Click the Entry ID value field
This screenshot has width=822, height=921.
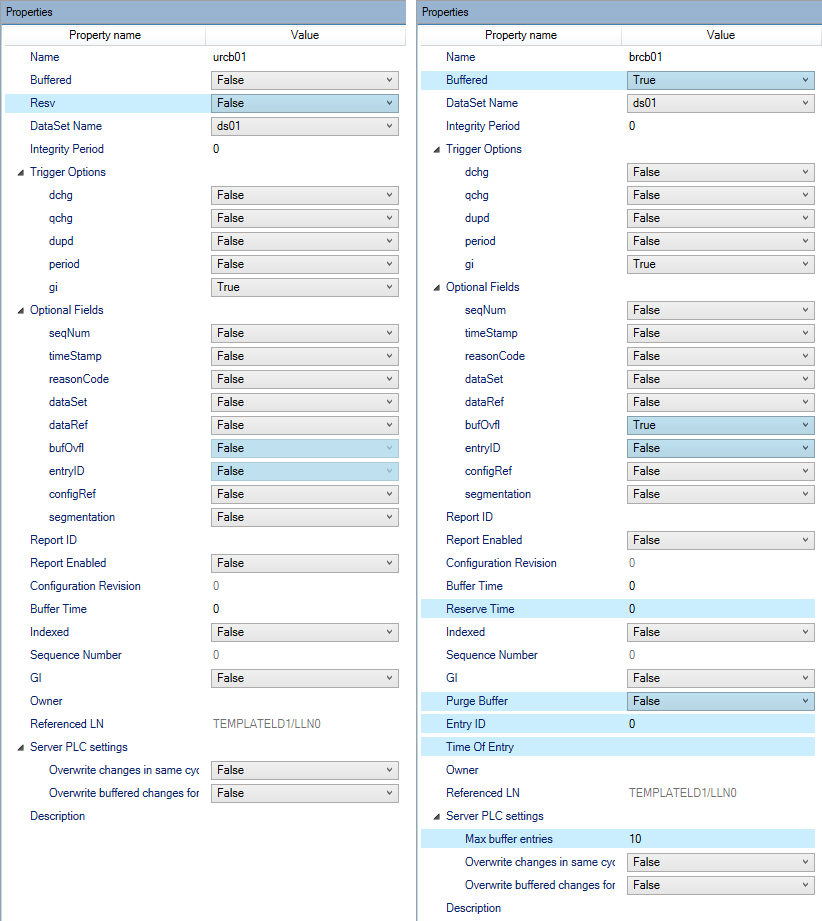pos(720,724)
